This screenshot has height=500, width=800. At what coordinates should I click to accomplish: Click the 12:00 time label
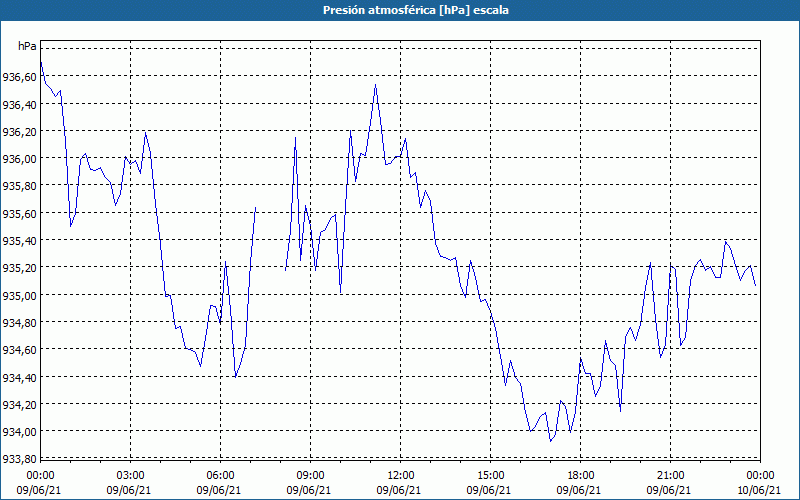pyautogui.click(x=401, y=476)
